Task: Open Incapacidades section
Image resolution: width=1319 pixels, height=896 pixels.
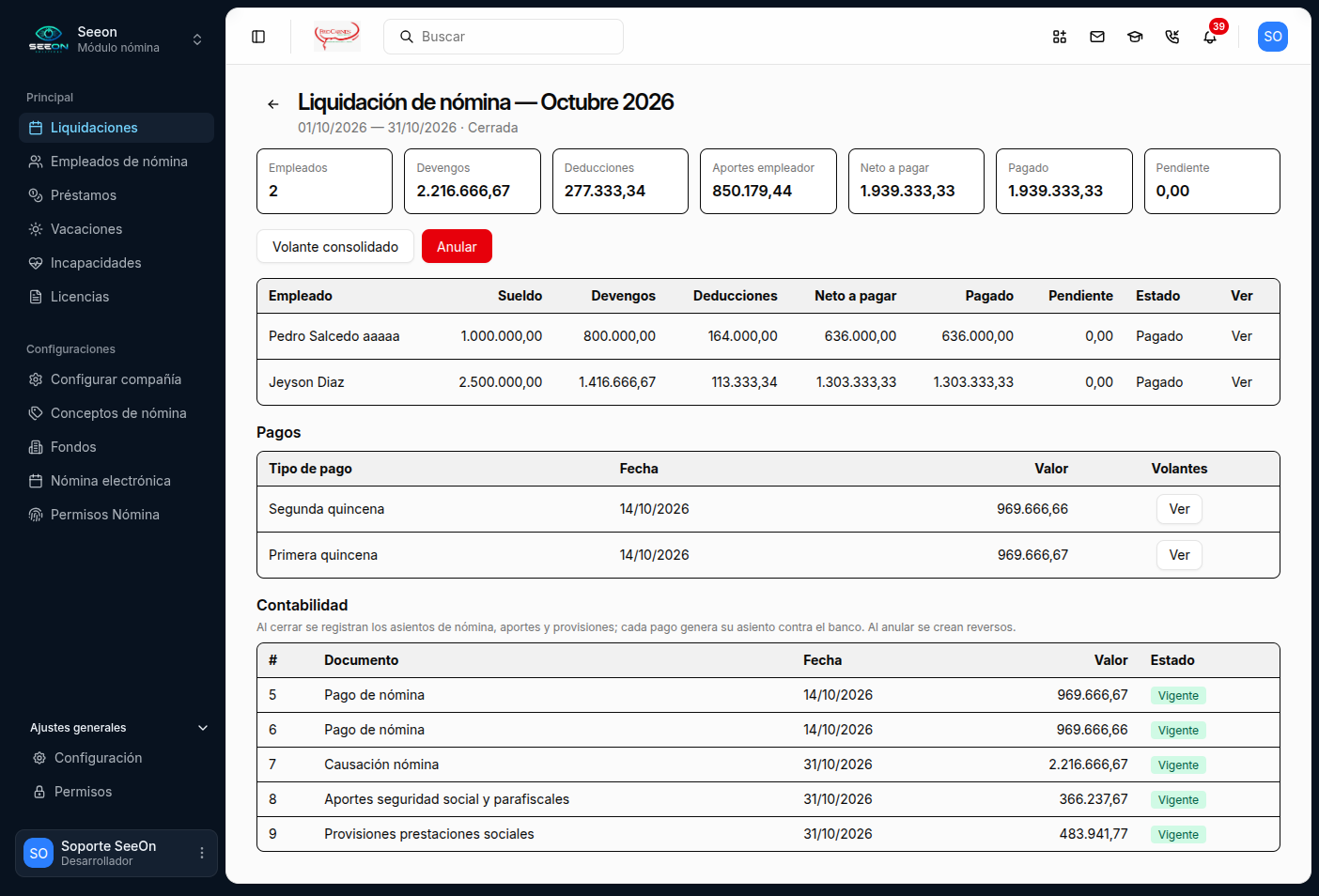Action: click(x=116, y=263)
